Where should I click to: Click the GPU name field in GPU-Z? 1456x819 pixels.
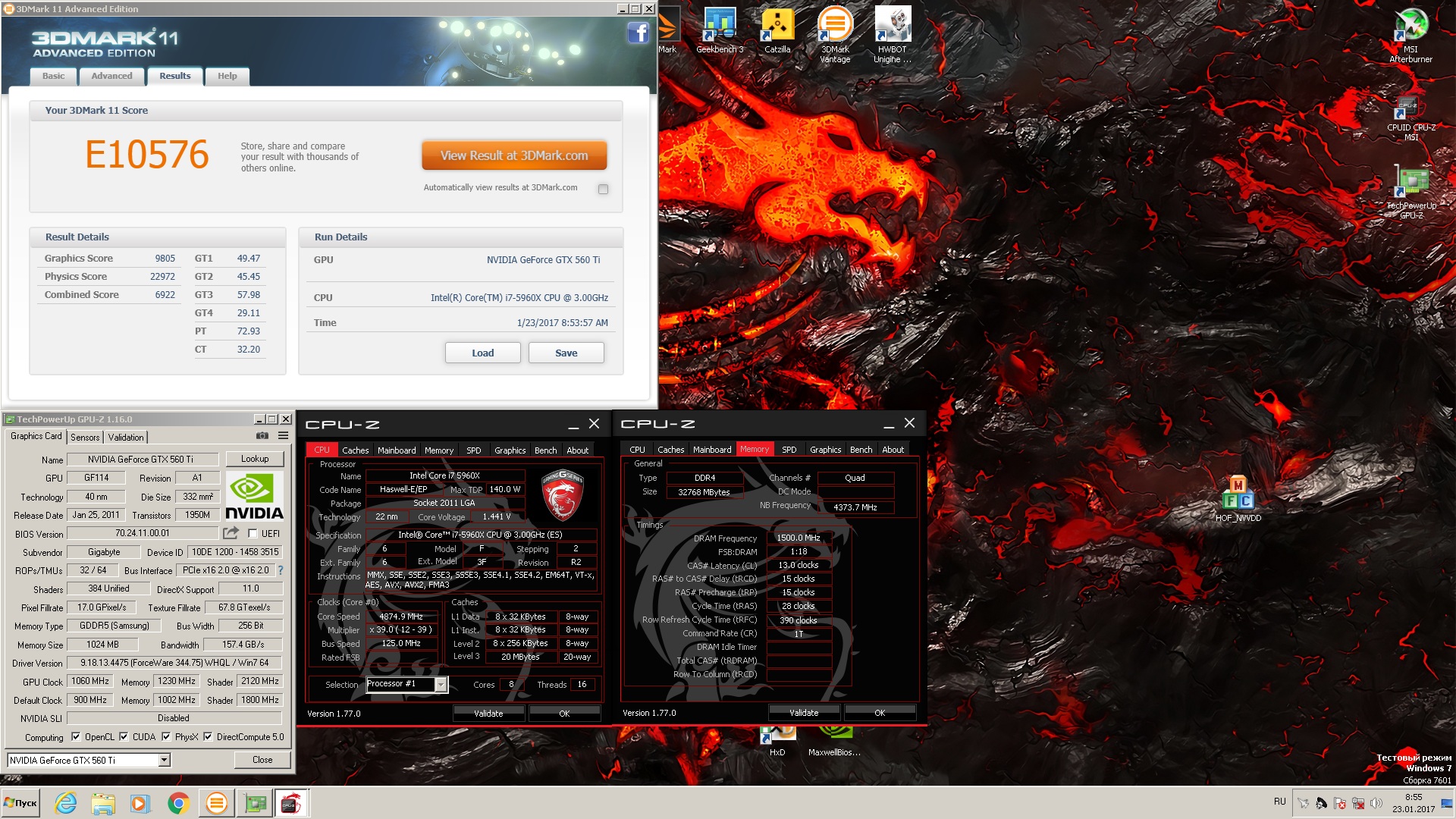point(143,459)
